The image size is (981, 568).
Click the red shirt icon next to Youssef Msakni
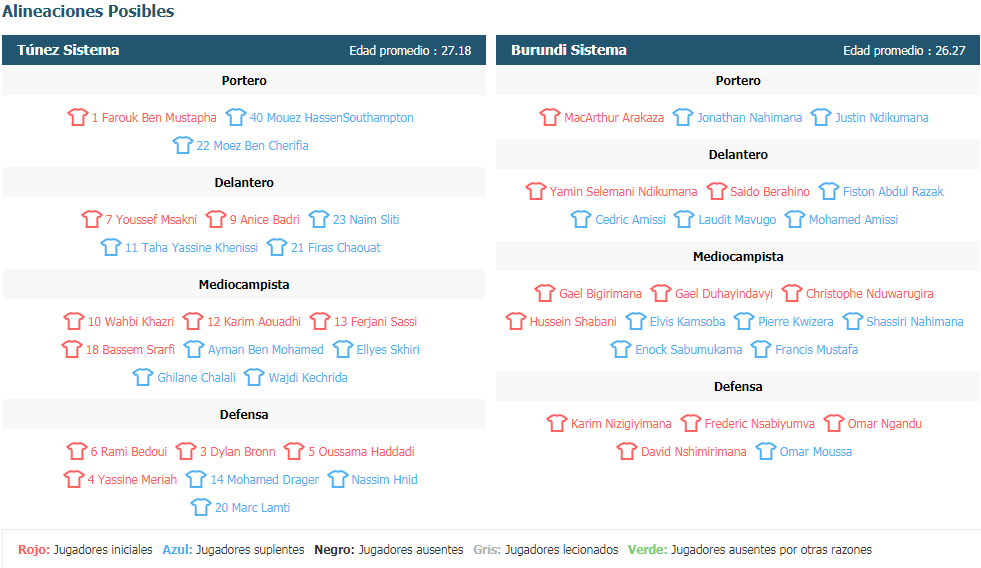[x=91, y=219]
